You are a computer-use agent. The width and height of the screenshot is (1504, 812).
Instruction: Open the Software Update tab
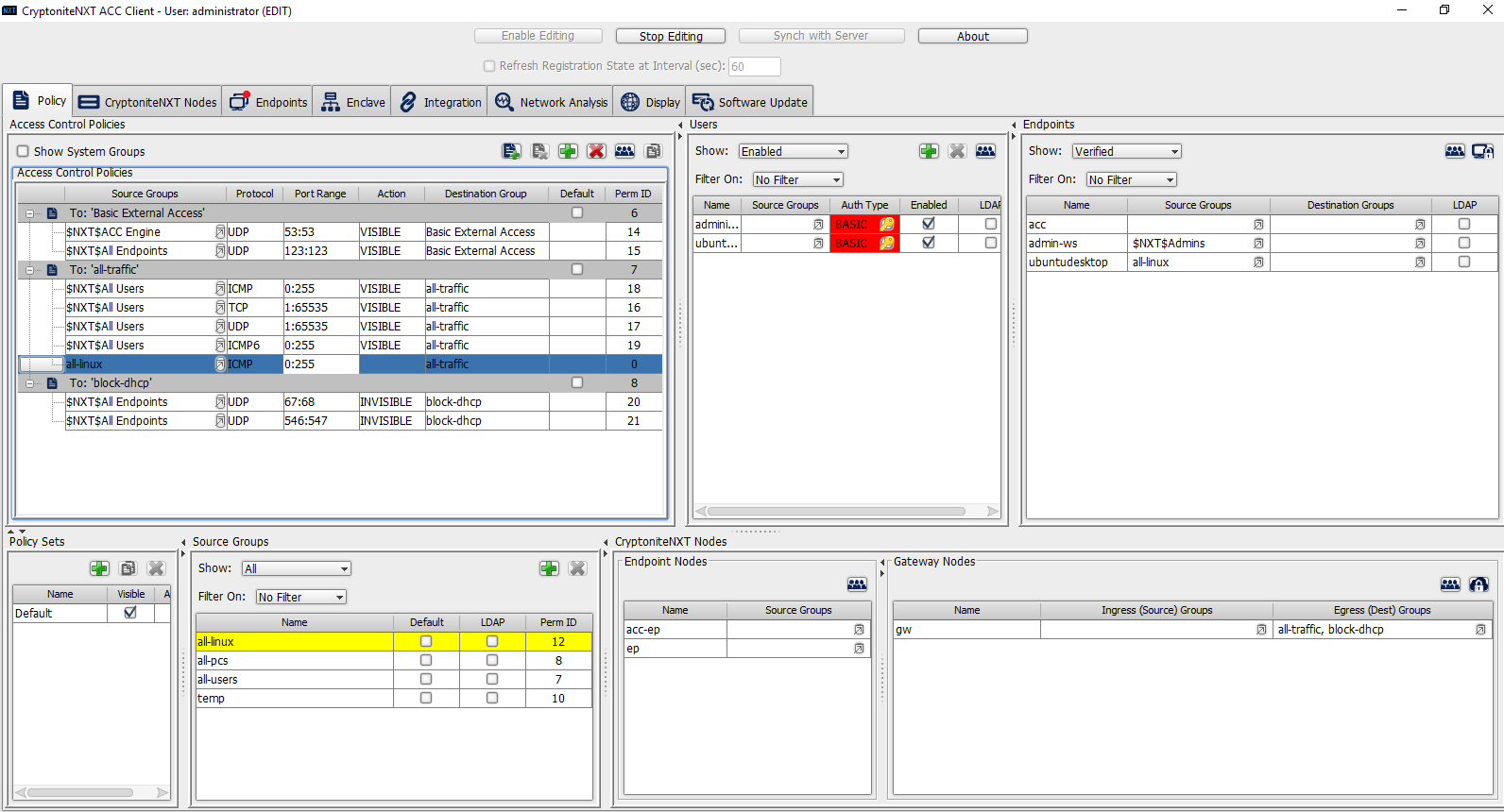tap(750, 102)
